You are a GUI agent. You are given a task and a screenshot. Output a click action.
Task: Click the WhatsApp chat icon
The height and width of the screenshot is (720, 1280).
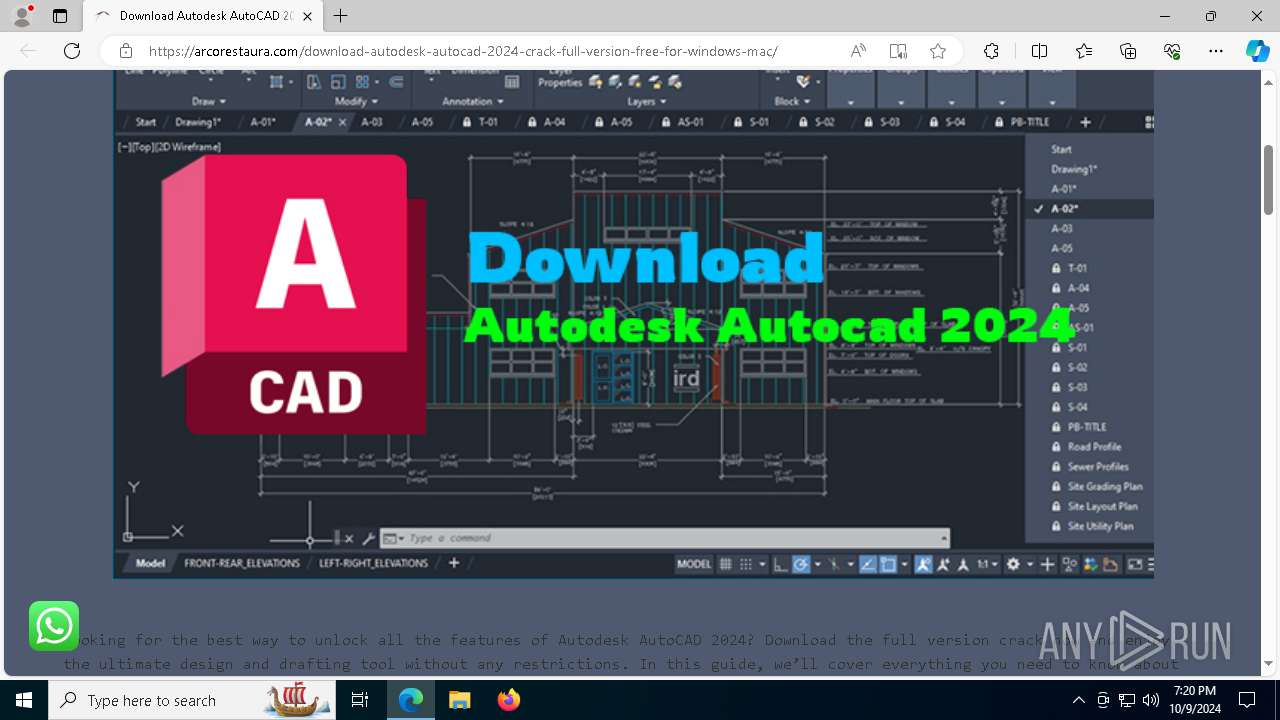pos(54,626)
